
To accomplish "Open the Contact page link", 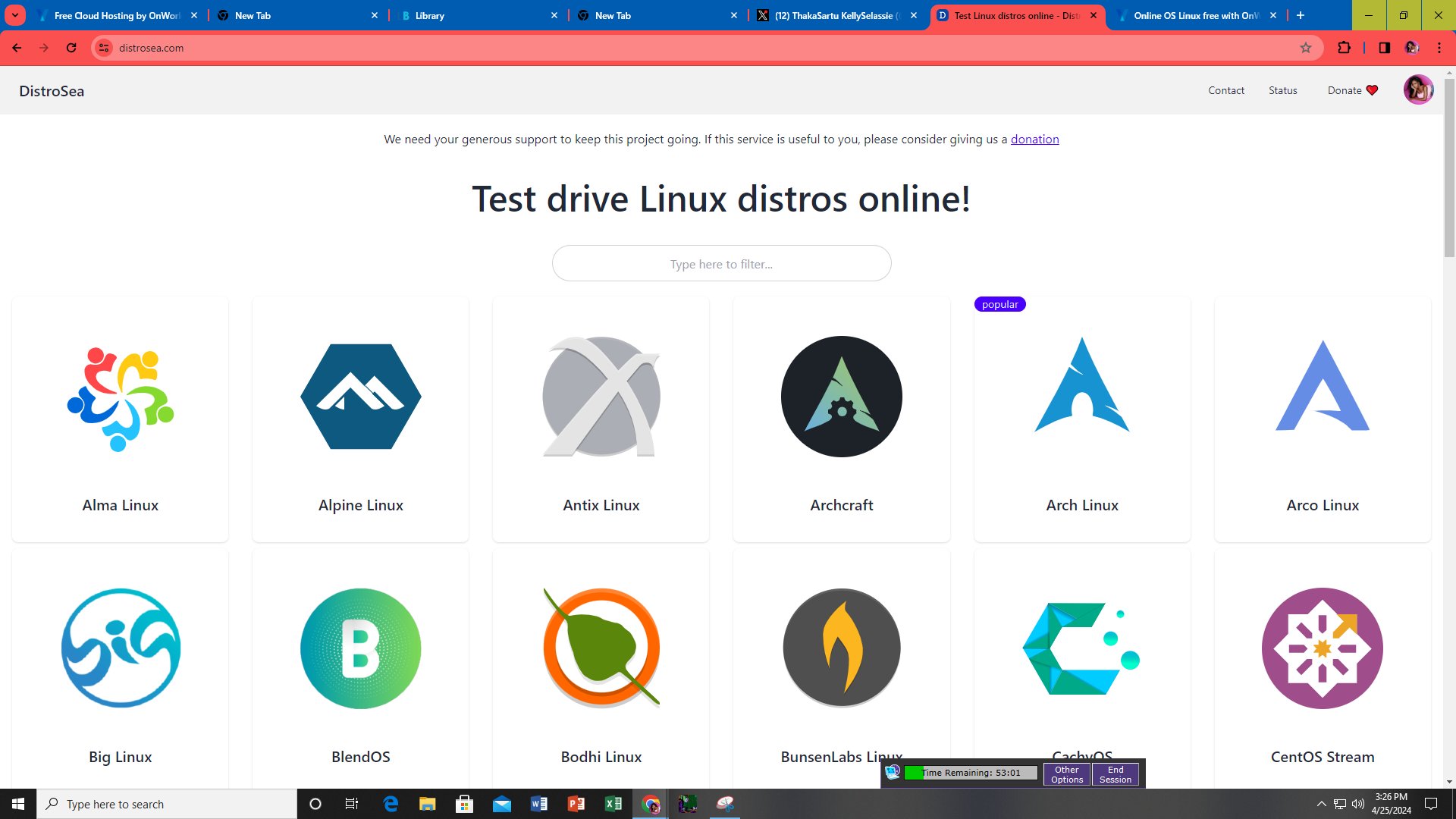I will coord(1226,90).
